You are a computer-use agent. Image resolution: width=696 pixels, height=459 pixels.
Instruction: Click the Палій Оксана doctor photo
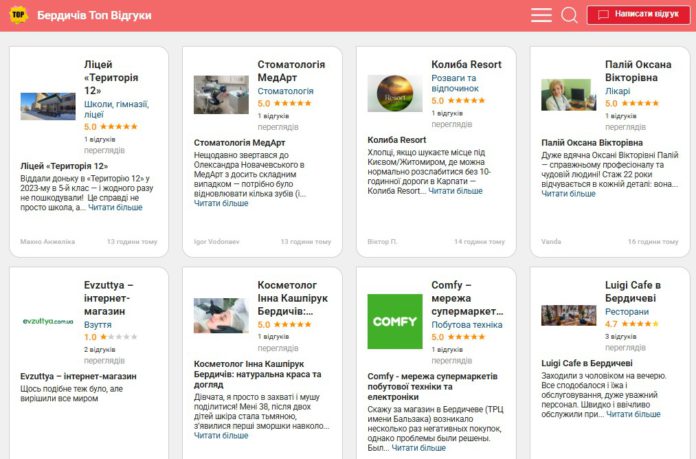point(569,95)
